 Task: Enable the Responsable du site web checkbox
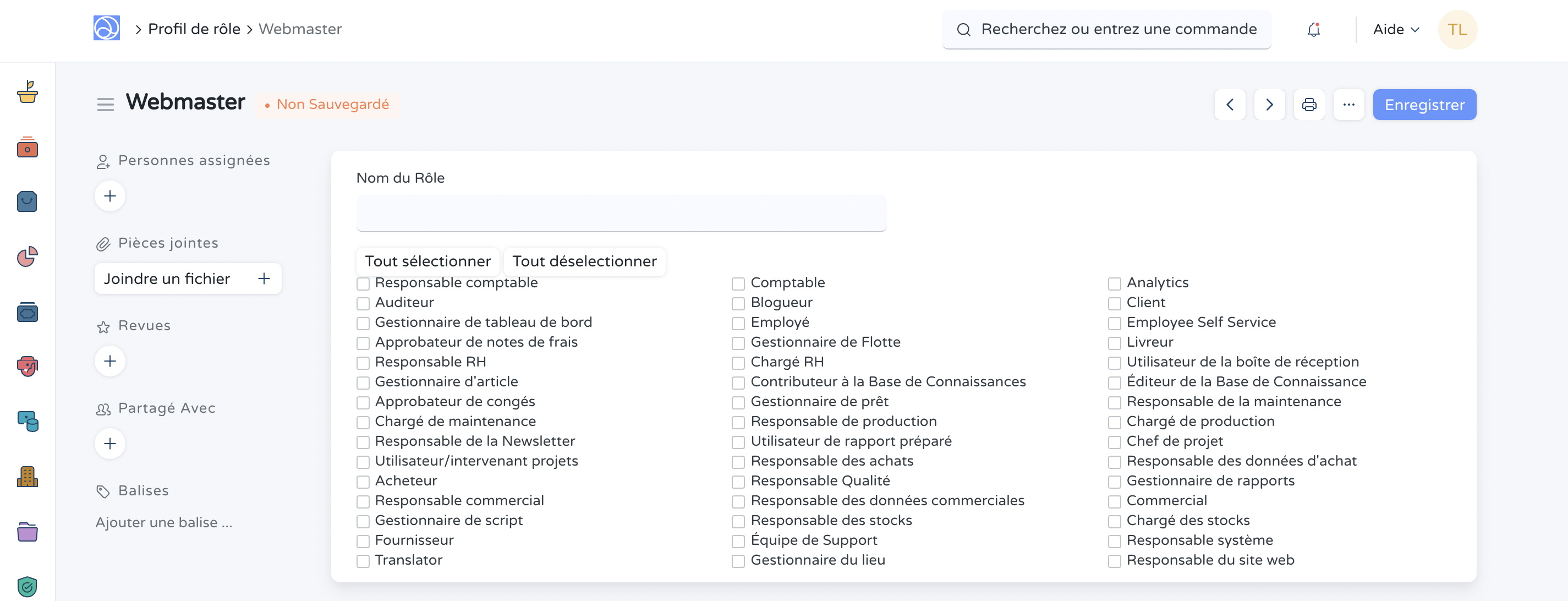[1114, 561]
